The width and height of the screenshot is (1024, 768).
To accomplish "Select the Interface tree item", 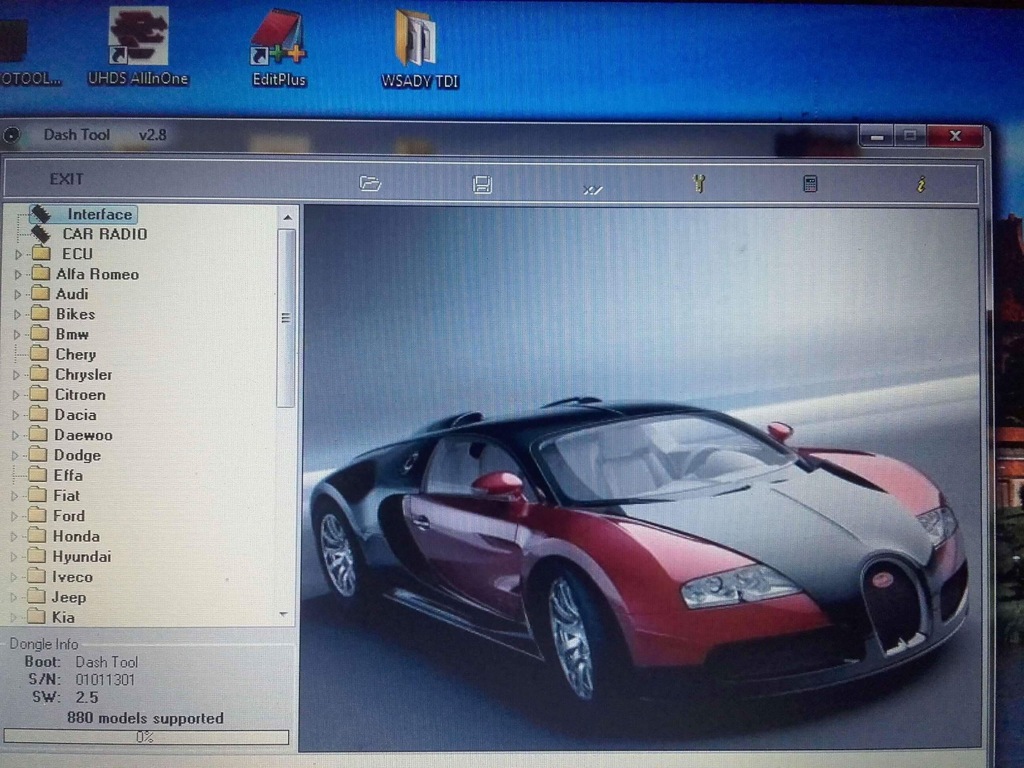I will pyautogui.click(x=99, y=214).
